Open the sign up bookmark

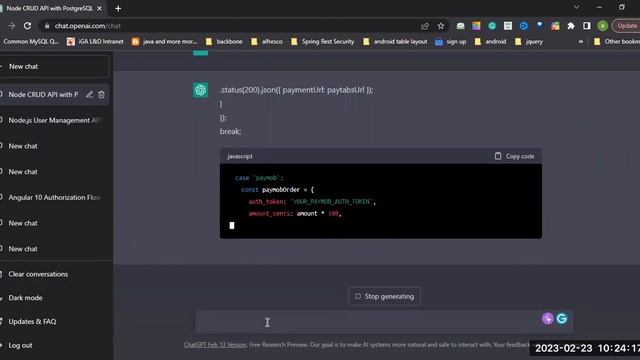click(451, 41)
